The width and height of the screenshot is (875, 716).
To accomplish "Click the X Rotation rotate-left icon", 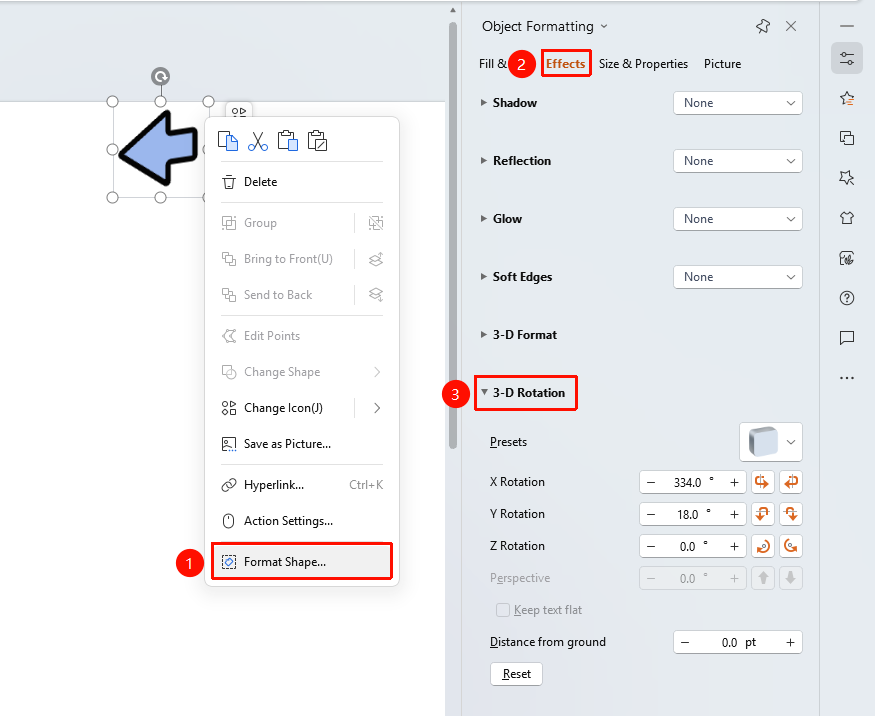I will 762,482.
